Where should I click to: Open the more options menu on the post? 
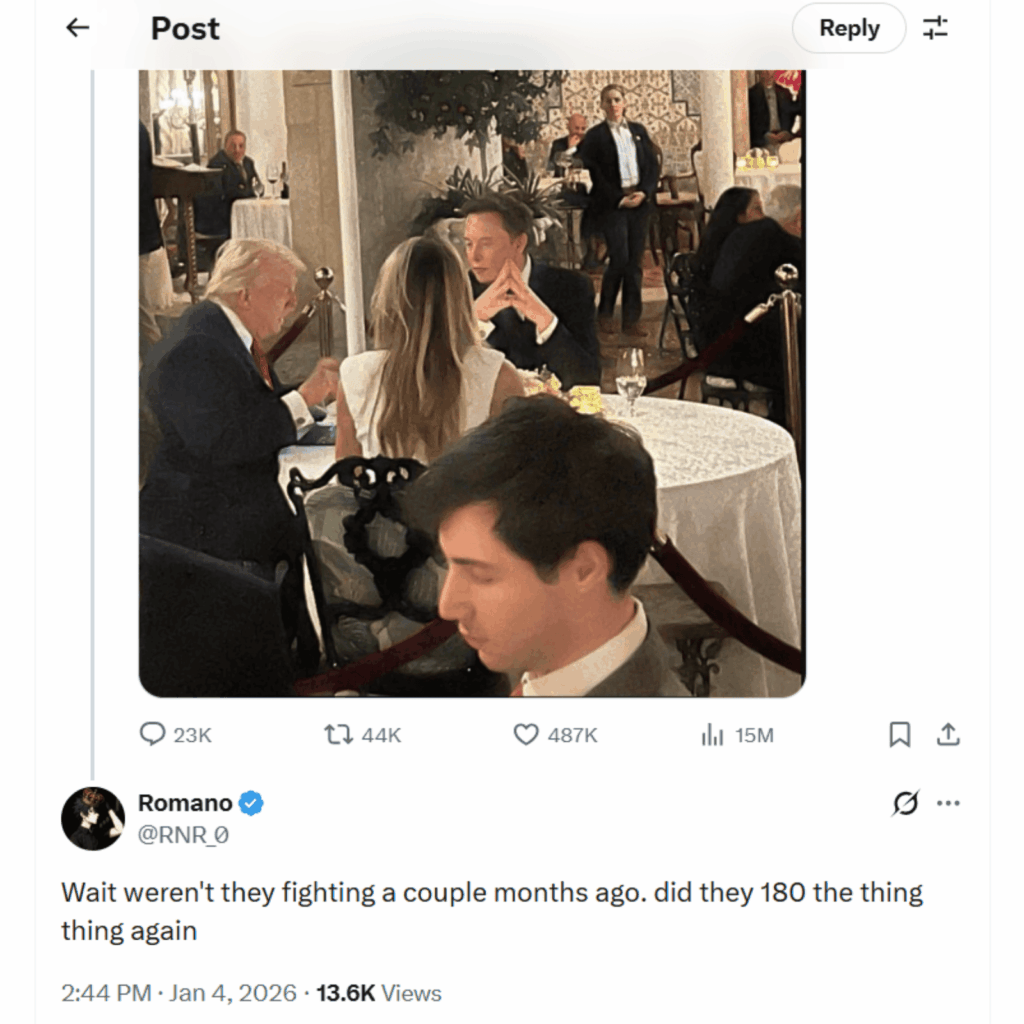tap(948, 802)
